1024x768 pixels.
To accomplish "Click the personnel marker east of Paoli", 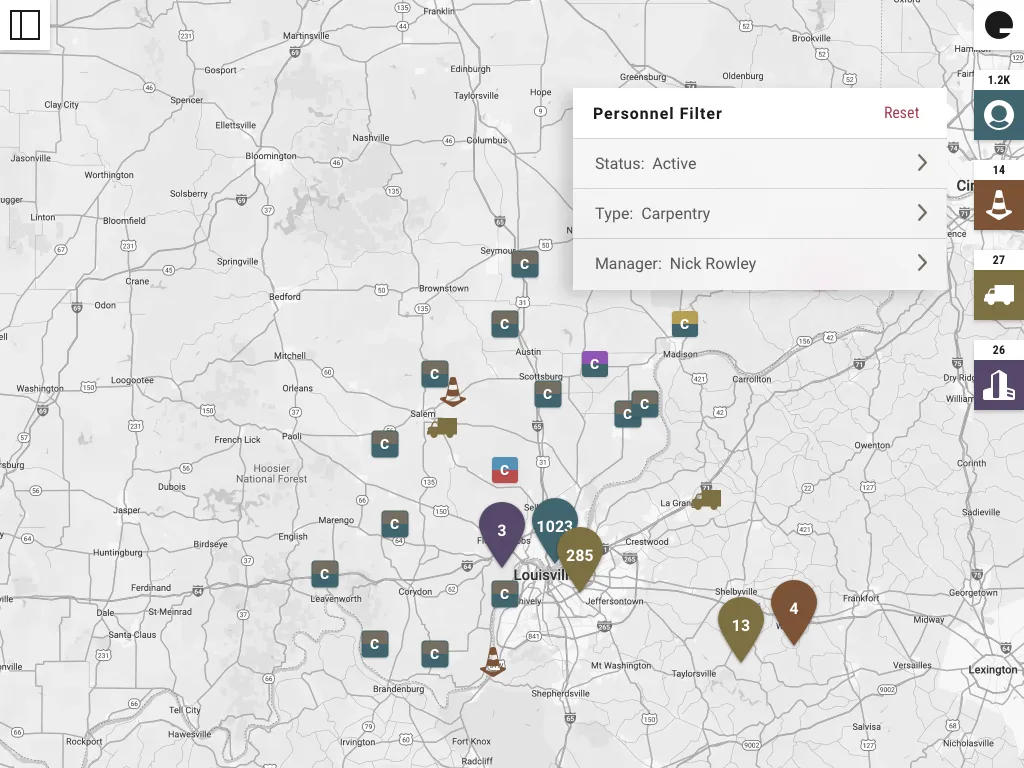I will click(385, 444).
